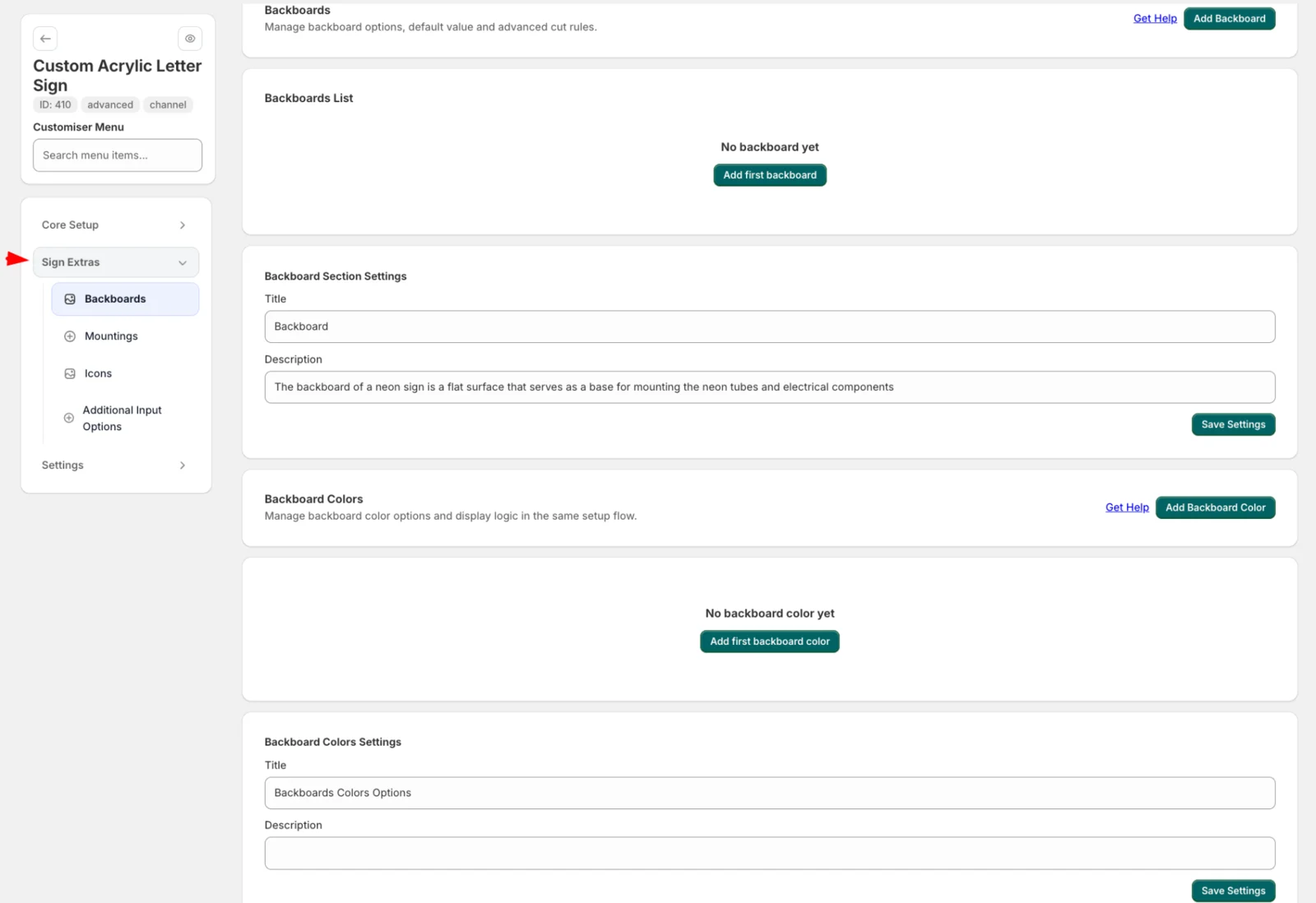Open Additional Input Options menu item
This screenshot has height=903, width=1316.
(125, 418)
